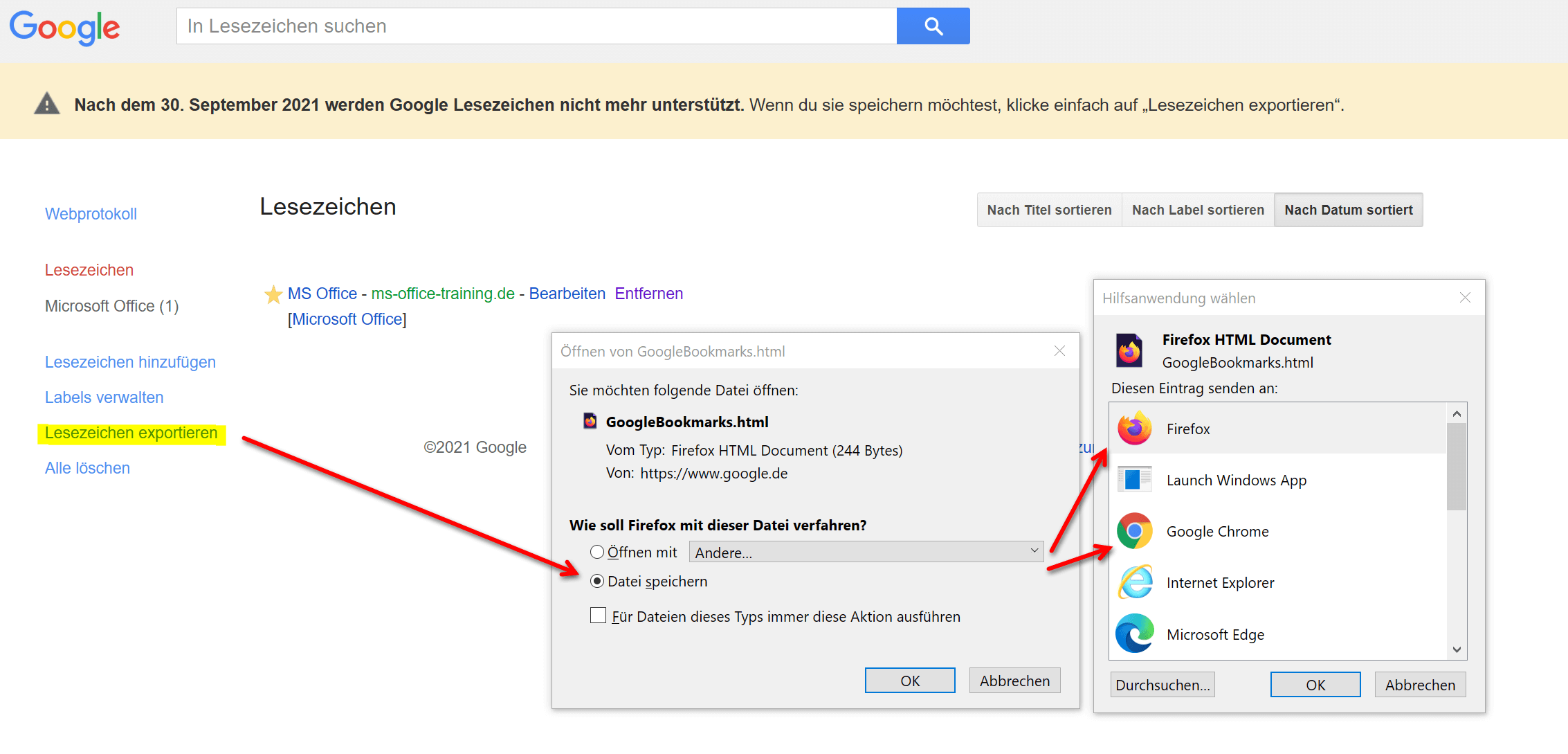
Task: Click Alle löschen link
Action: point(87,468)
